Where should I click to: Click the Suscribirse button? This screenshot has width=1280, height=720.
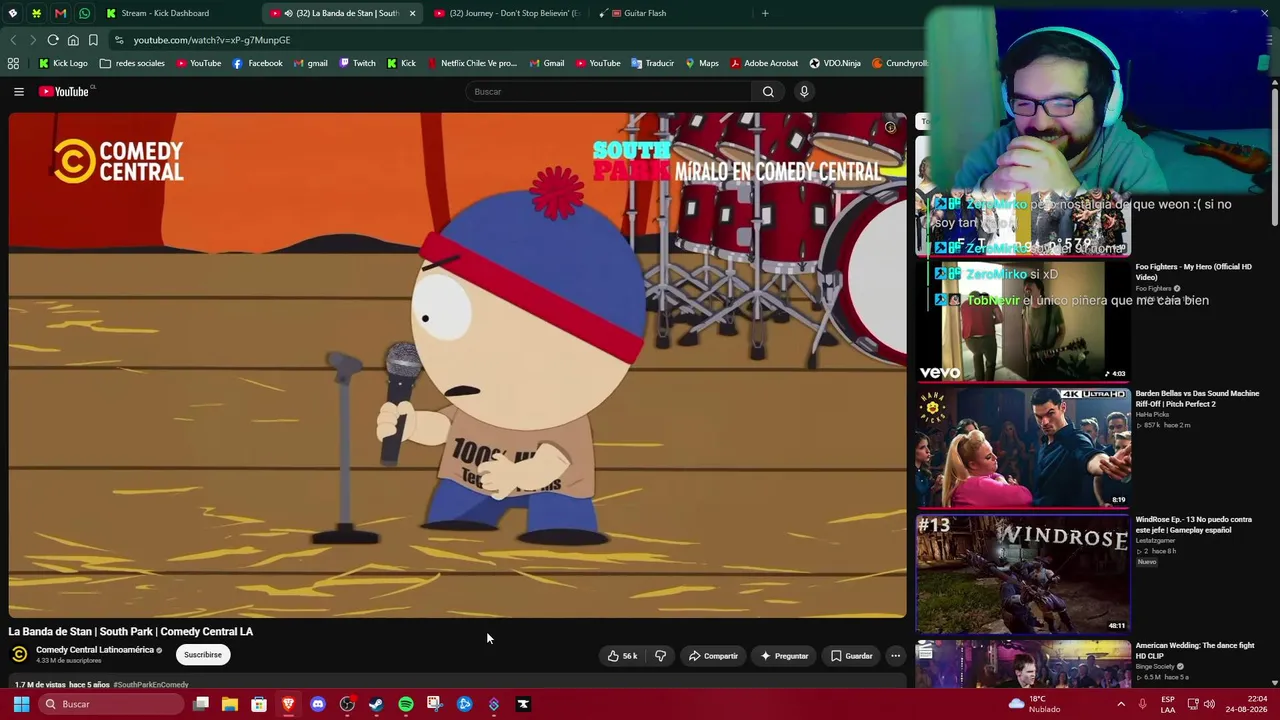pyautogui.click(x=203, y=655)
